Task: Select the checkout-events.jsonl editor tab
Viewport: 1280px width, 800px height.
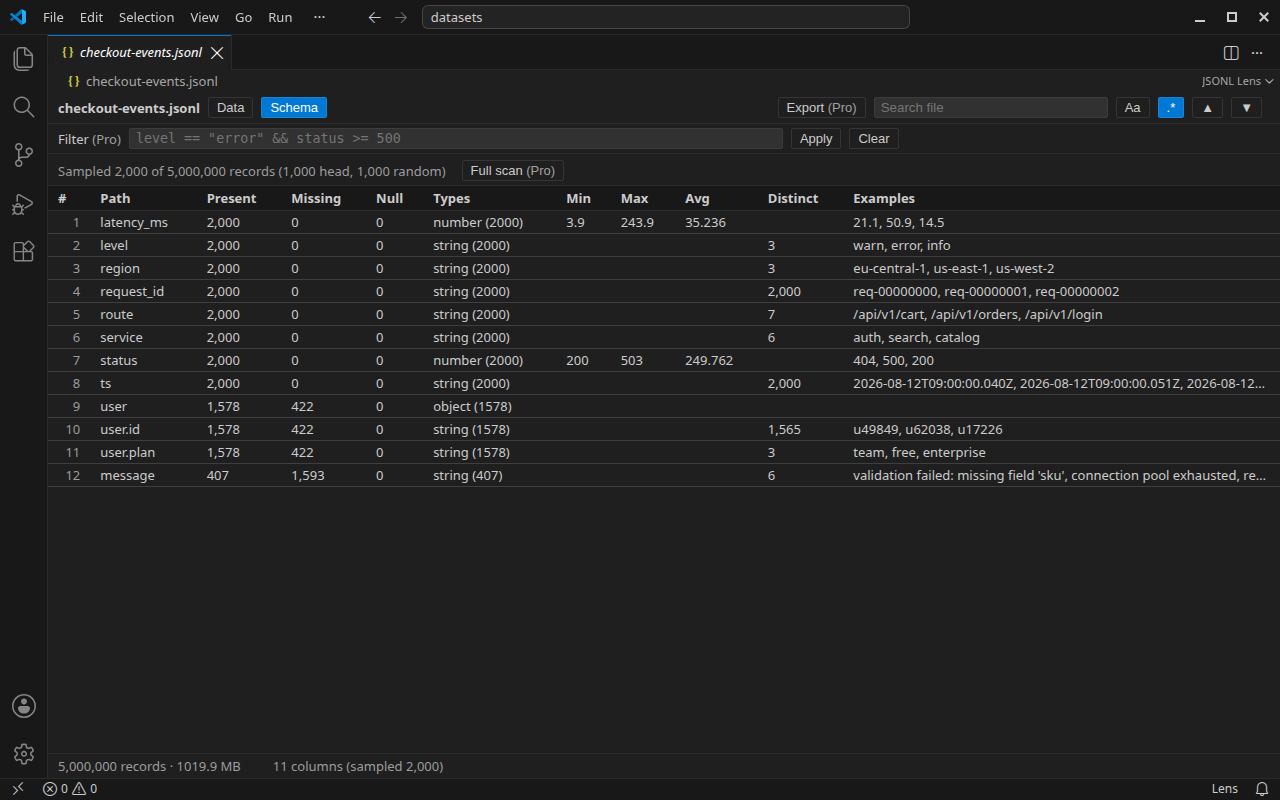Action: pyautogui.click(x=140, y=53)
